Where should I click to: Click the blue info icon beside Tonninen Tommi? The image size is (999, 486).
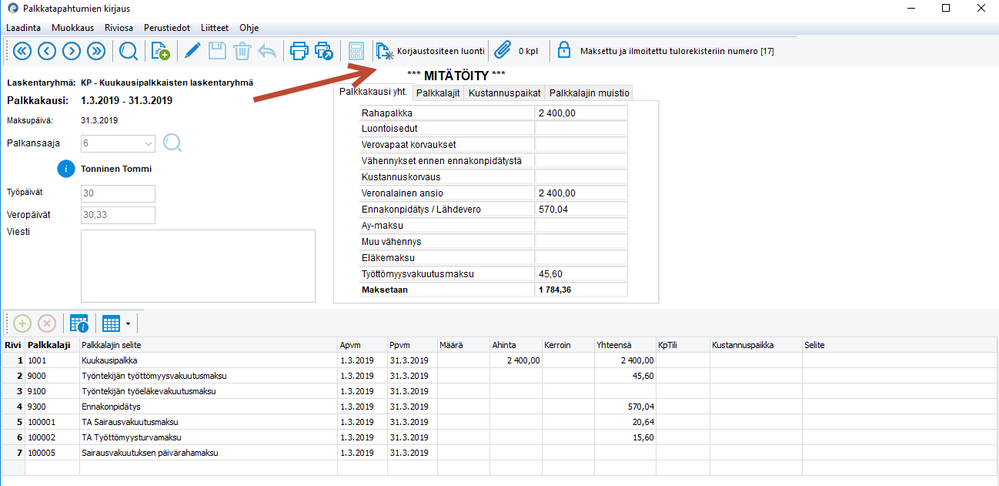coord(66,169)
